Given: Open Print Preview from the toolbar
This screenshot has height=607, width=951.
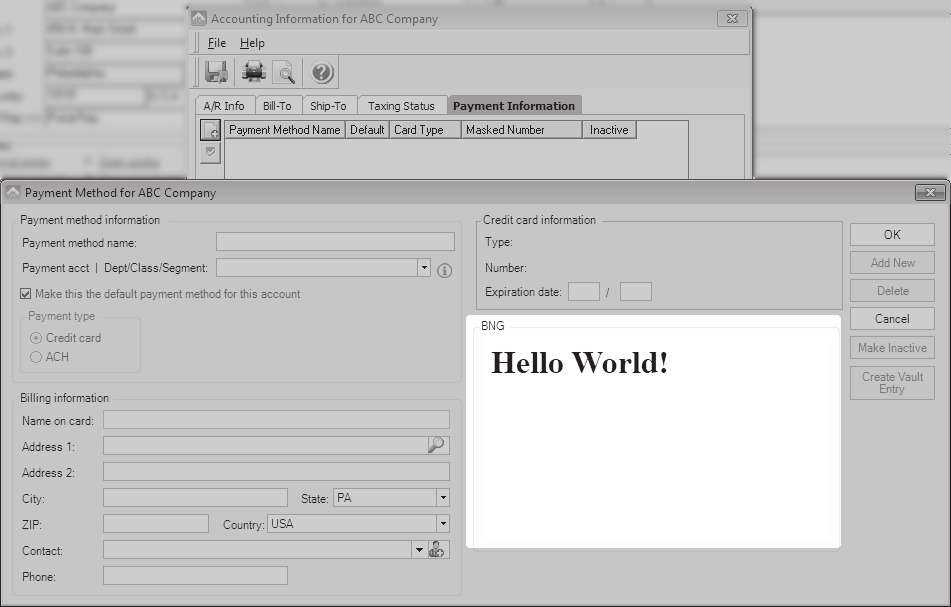Looking at the screenshot, I should click(285, 72).
